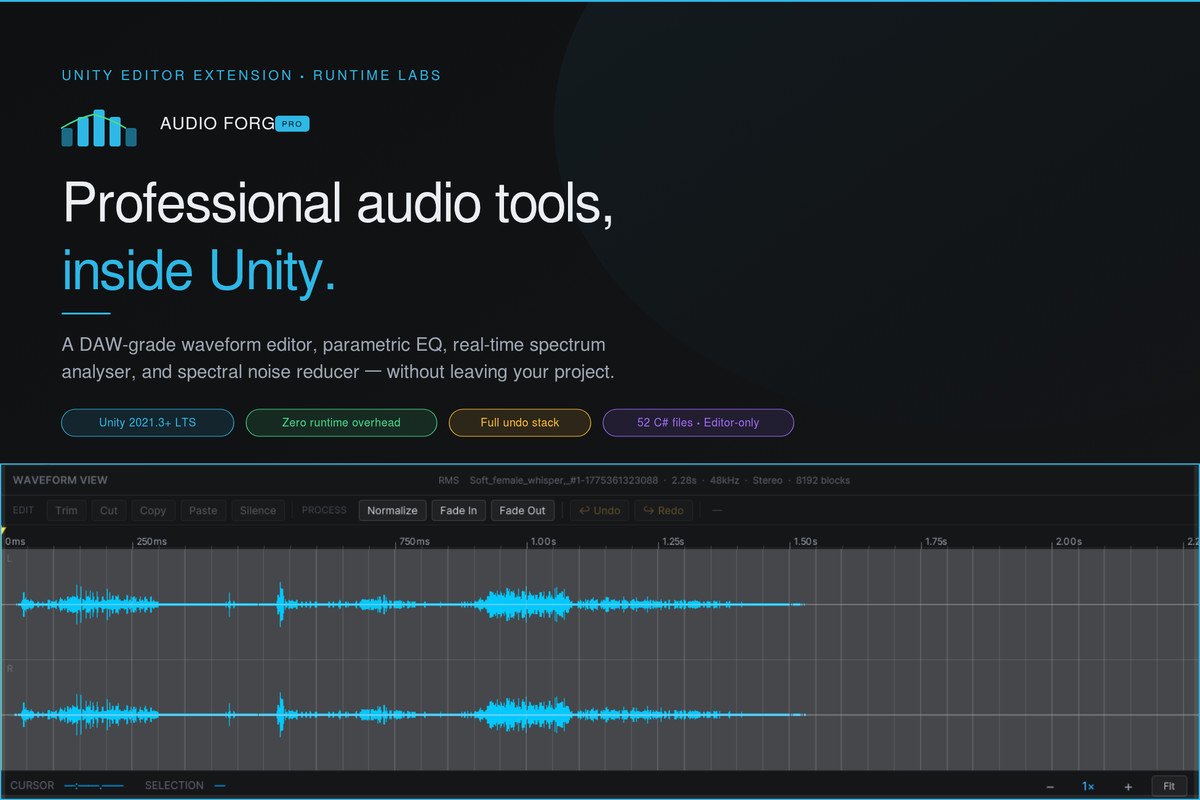The image size is (1200, 800).
Task: Click the AUDIO FORGE product name
Action: click(217, 124)
